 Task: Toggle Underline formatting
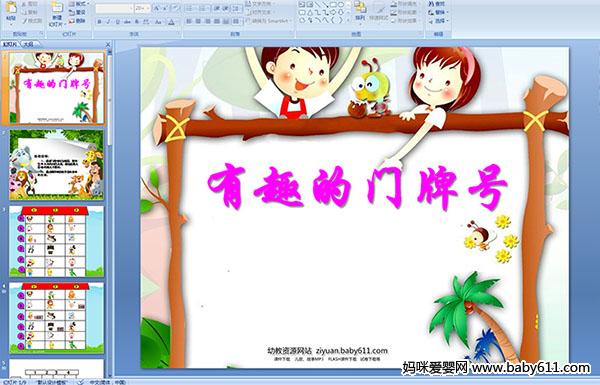tap(117, 22)
